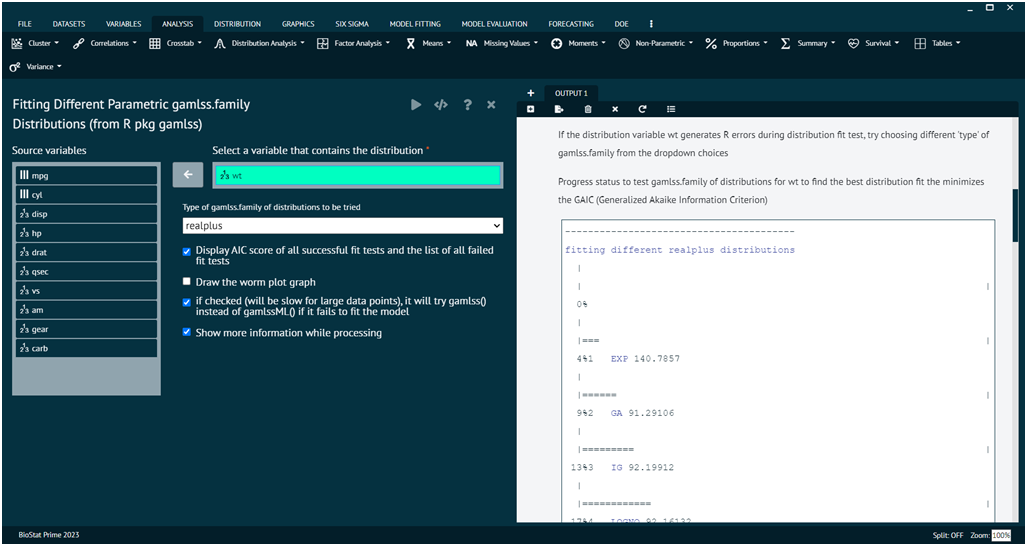Select vs variable

86,291
